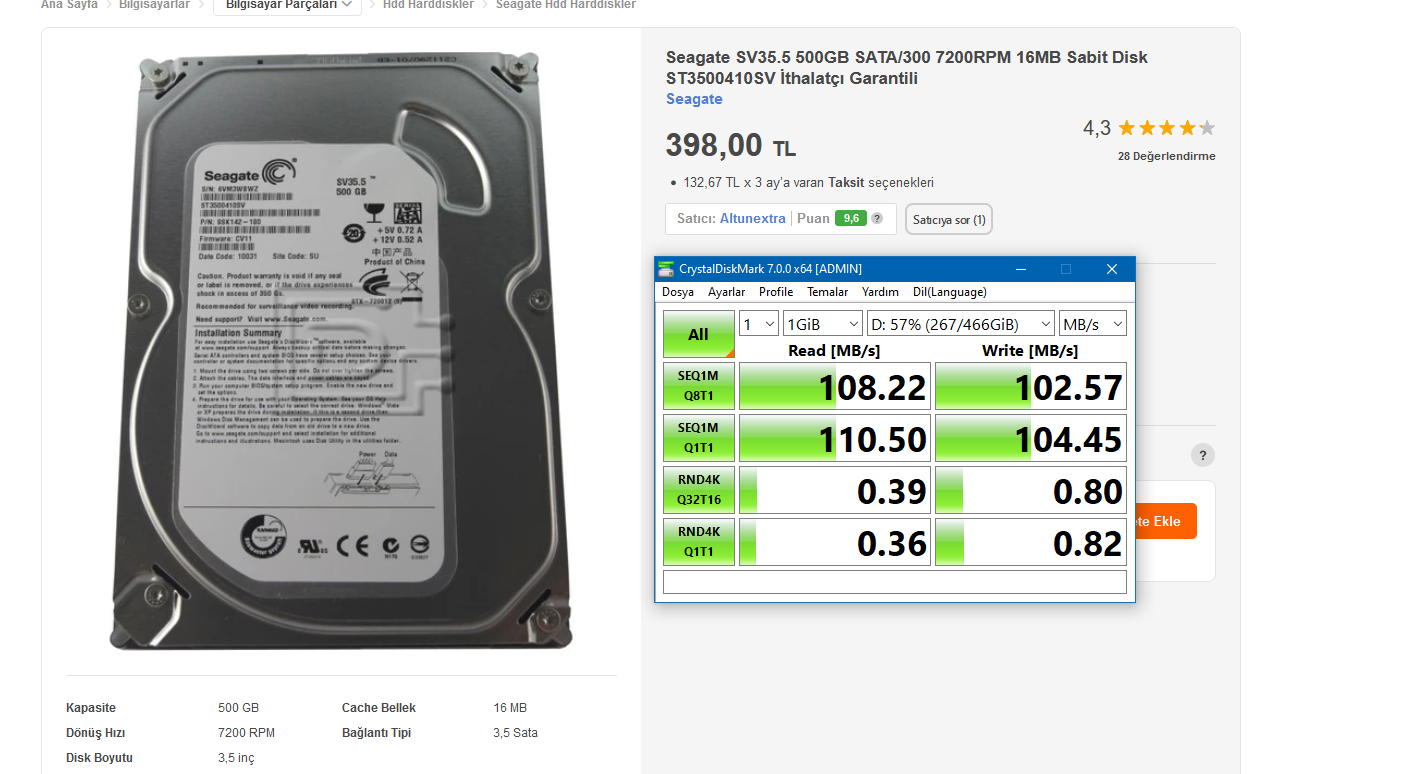Screen dimensions: 1406x774
Task: Click the CrystalDiskMark app icon in title bar
Action: tap(666, 268)
